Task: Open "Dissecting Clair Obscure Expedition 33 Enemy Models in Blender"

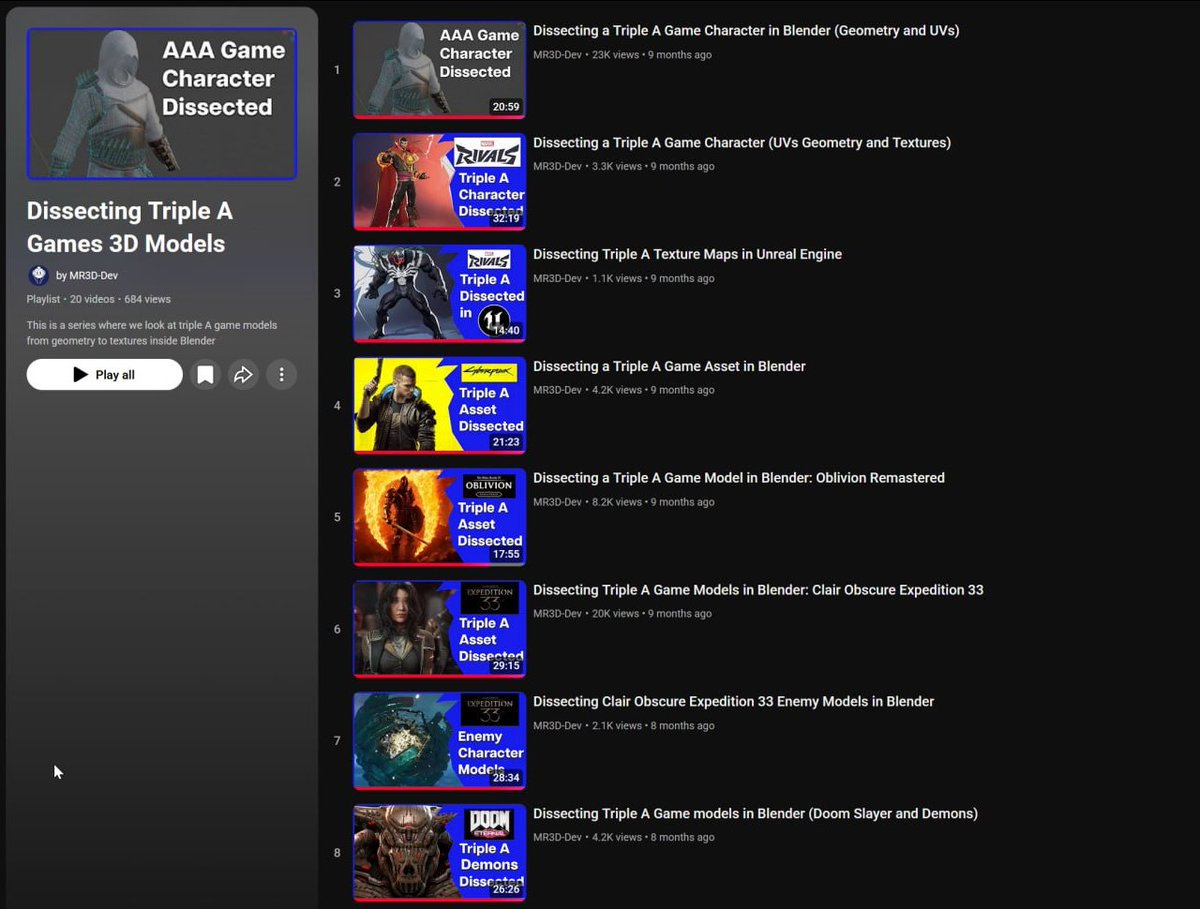Action: [733, 702]
